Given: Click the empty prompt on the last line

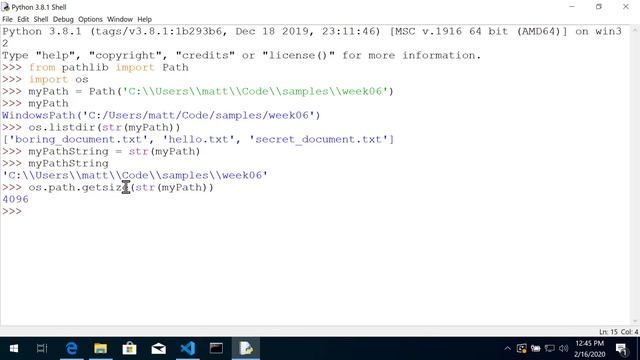Looking at the screenshot, I should (12, 211).
